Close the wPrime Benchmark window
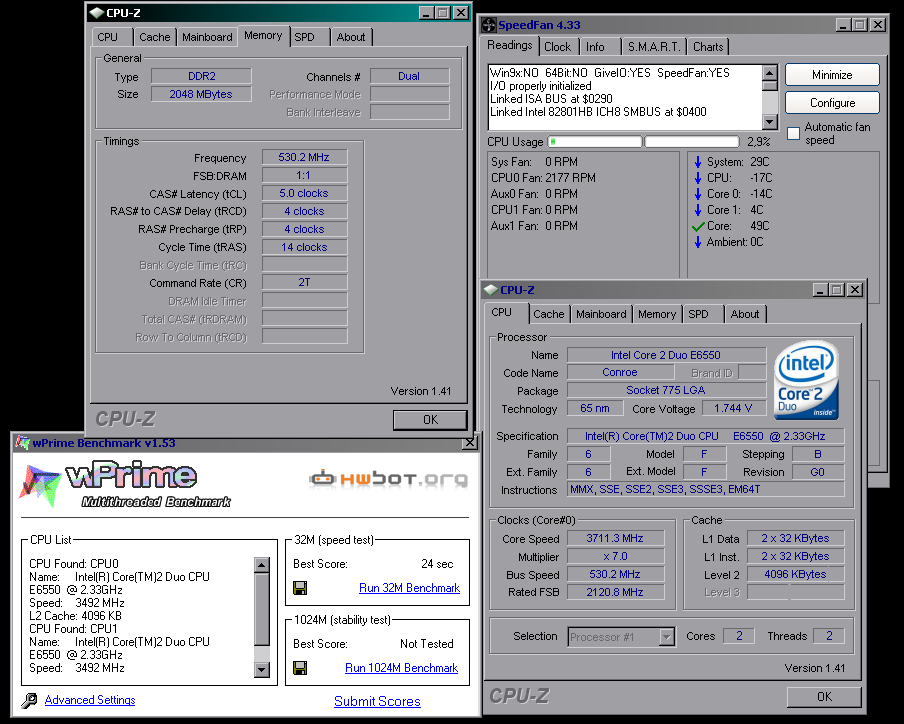The width and height of the screenshot is (904, 724). [x=470, y=443]
